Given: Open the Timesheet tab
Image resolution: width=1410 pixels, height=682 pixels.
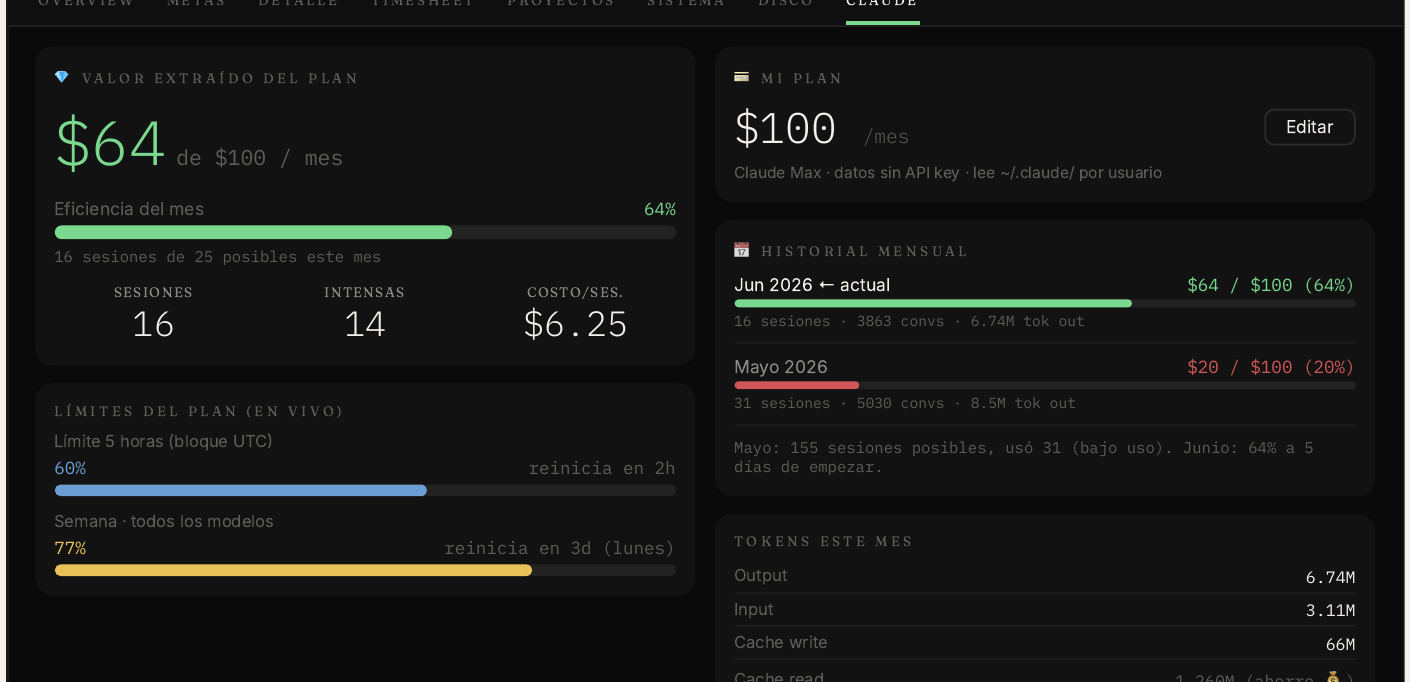Looking at the screenshot, I should 423,3.
